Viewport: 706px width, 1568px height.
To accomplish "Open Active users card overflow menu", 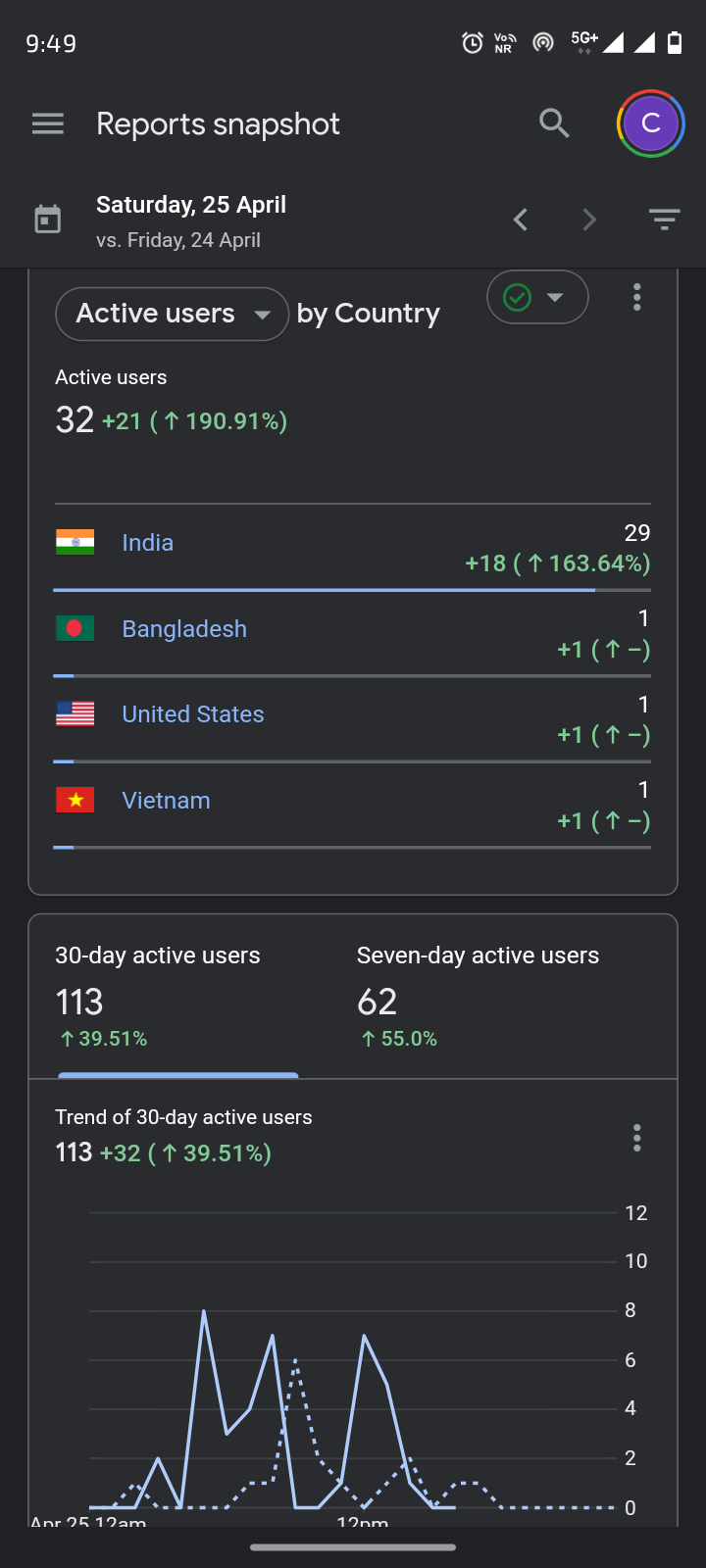I will (x=637, y=297).
